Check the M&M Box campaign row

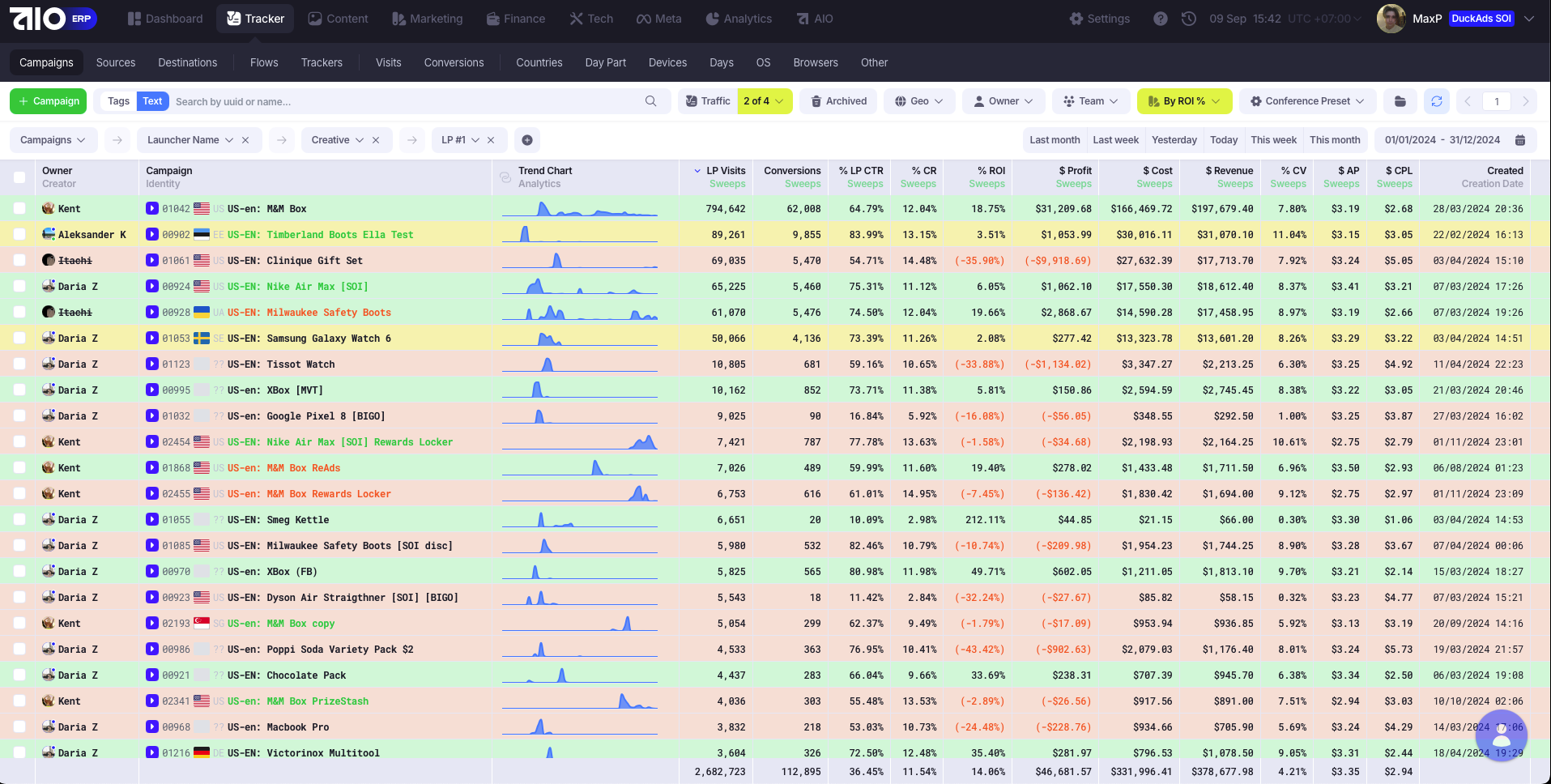point(19,208)
